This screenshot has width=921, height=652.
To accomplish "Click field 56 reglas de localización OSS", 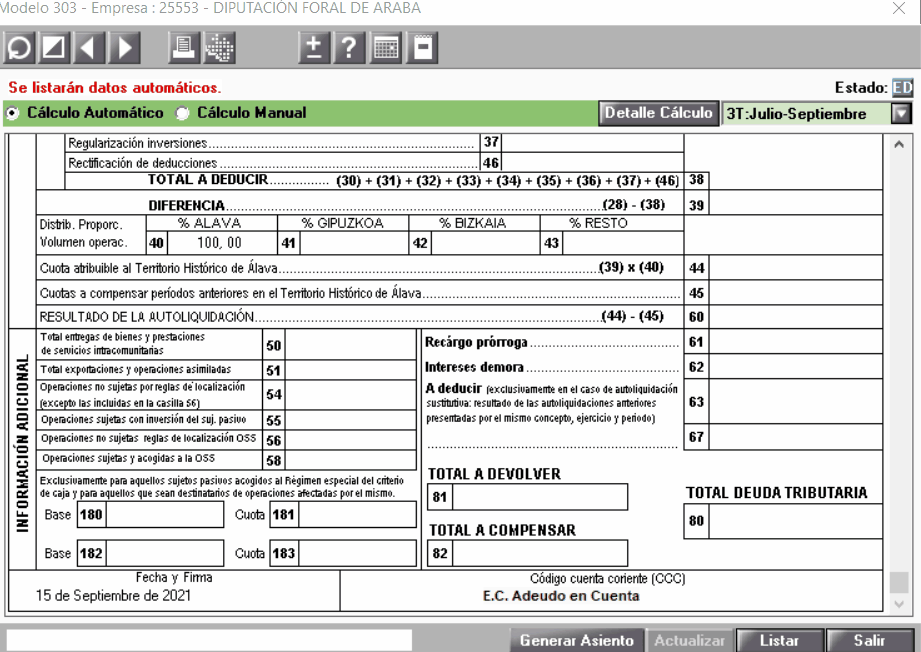I will 351,440.
